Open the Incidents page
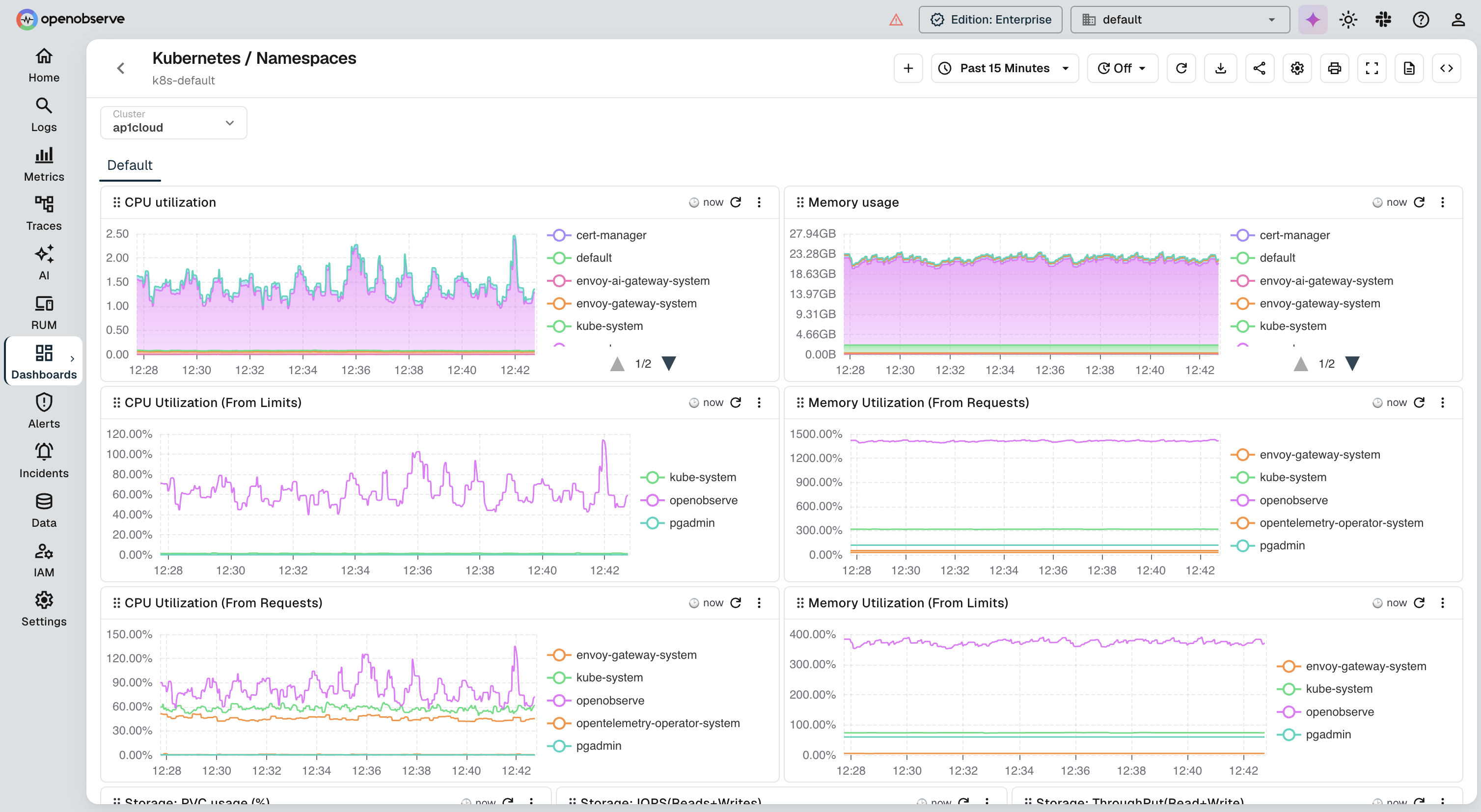This screenshot has height=812, width=1481. coord(44,461)
